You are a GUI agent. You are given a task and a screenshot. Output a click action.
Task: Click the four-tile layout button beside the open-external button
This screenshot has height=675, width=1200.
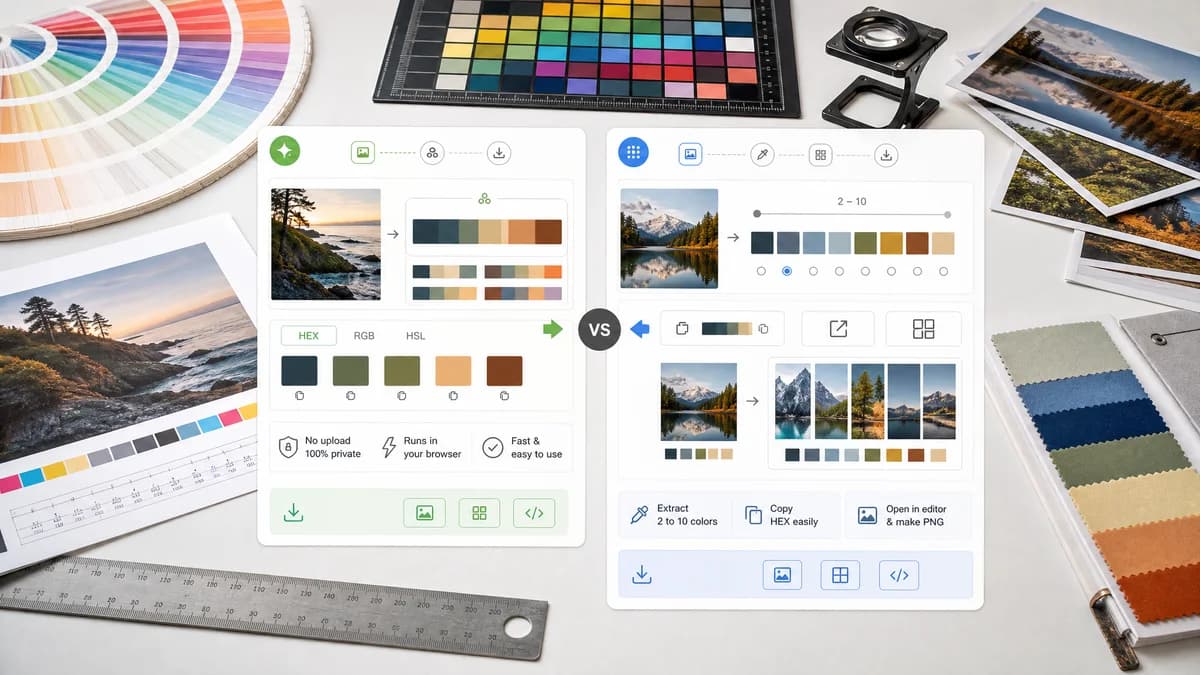point(924,328)
